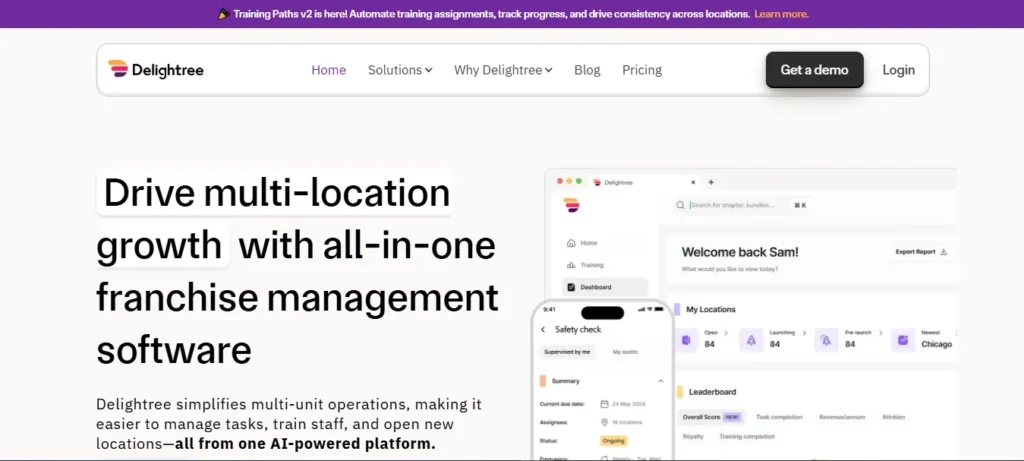Click the Welcome back Sam! heading
The height and width of the screenshot is (461, 1024).
[740, 252]
